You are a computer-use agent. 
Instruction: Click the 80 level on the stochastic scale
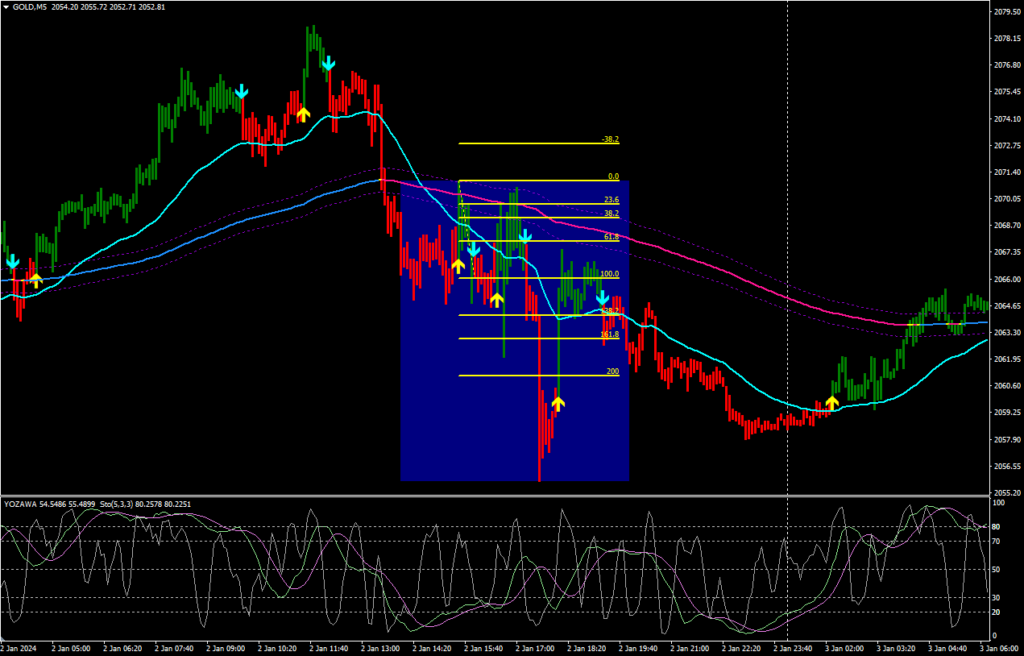point(996,527)
